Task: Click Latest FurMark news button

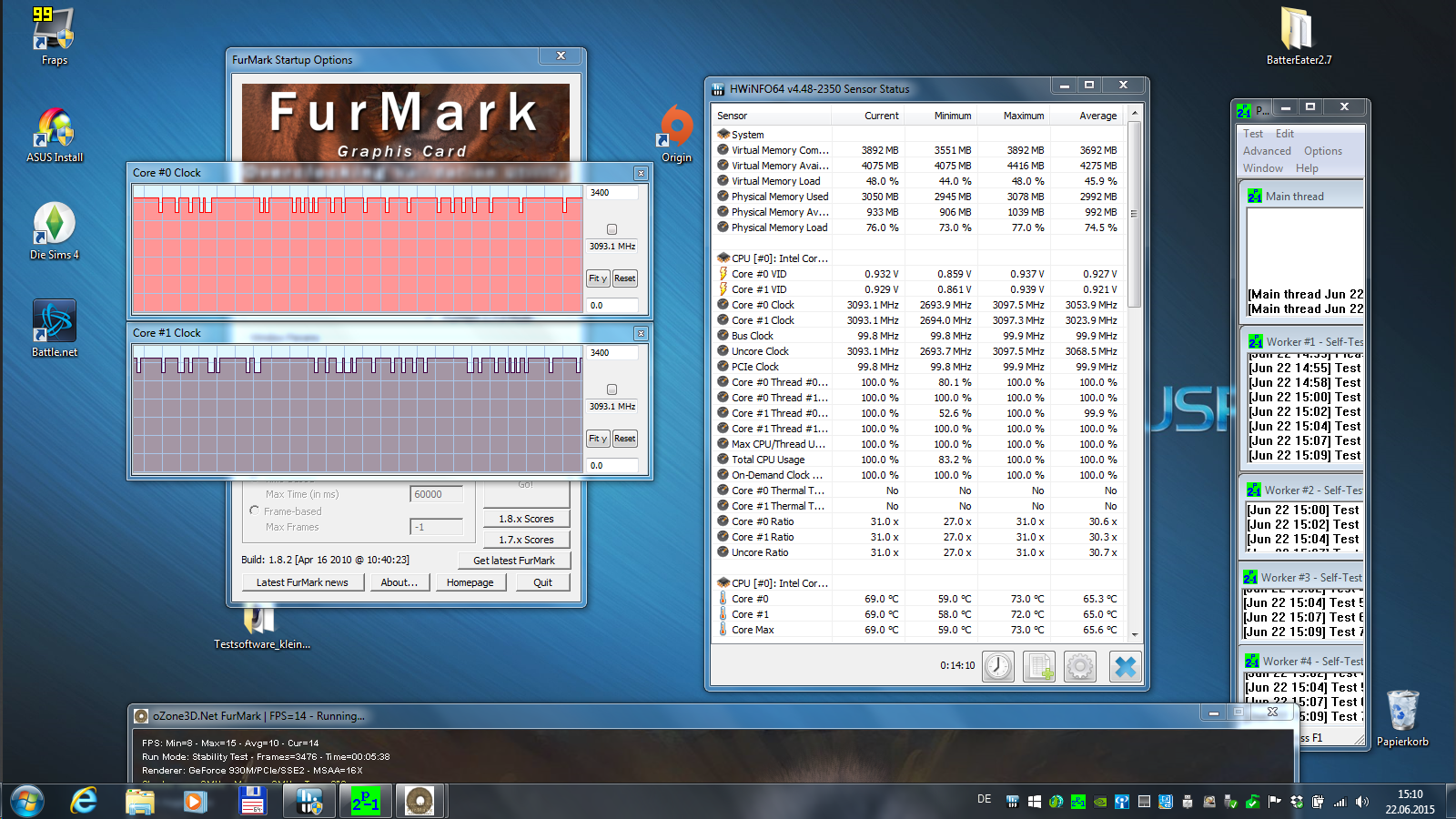Action: click(x=302, y=582)
